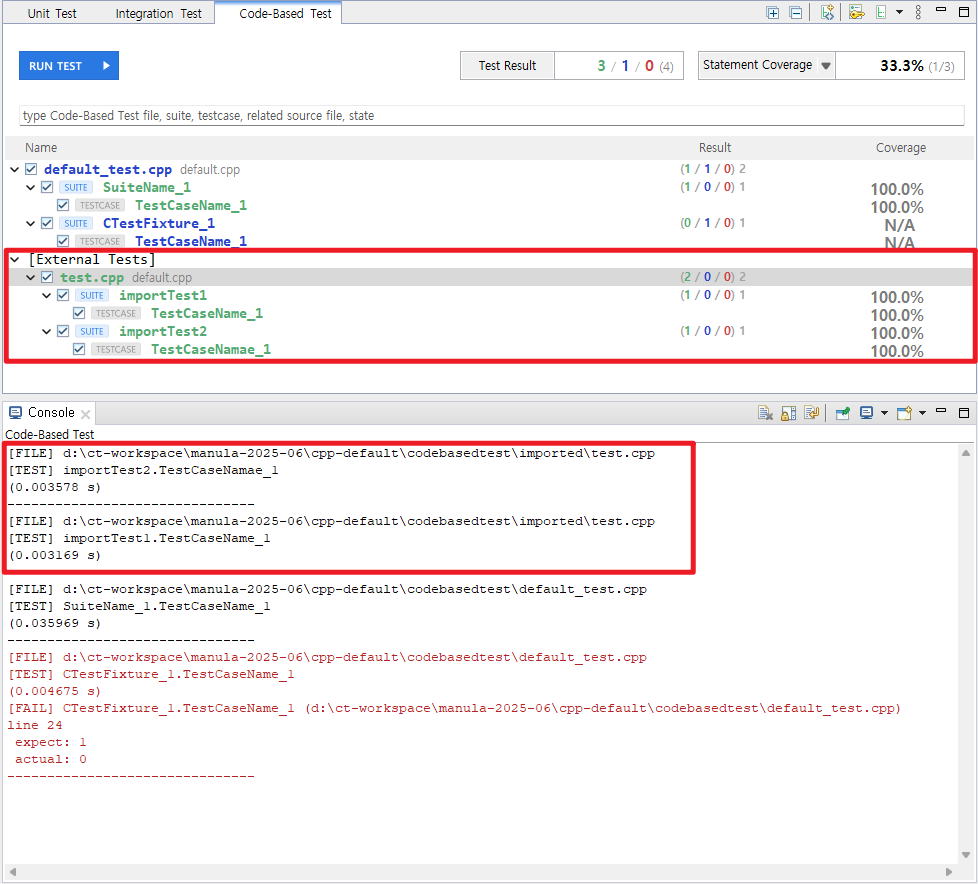The width and height of the screenshot is (978, 884).
Task: Click the Result column header
Action: point(715,148)
